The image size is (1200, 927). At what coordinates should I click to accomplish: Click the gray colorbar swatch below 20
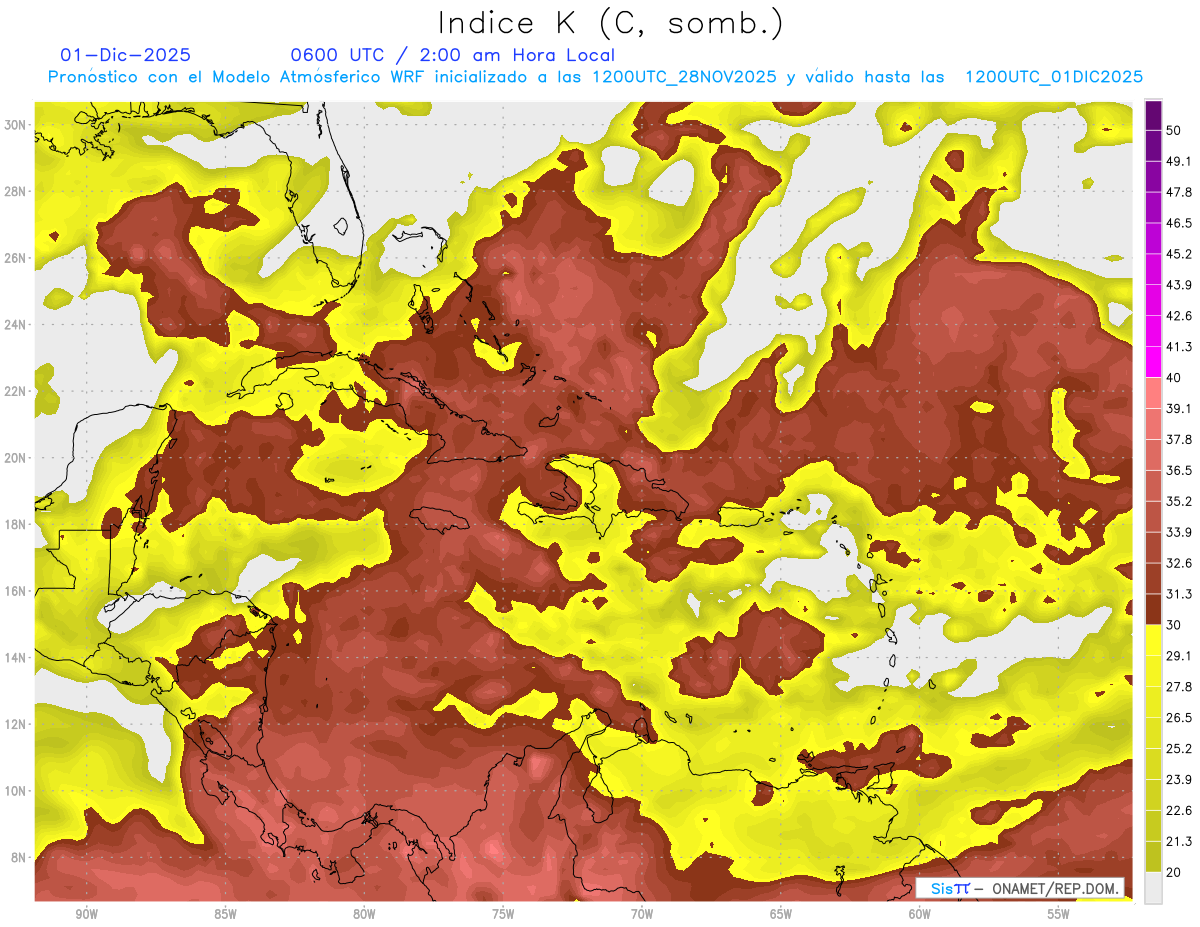1153,888
